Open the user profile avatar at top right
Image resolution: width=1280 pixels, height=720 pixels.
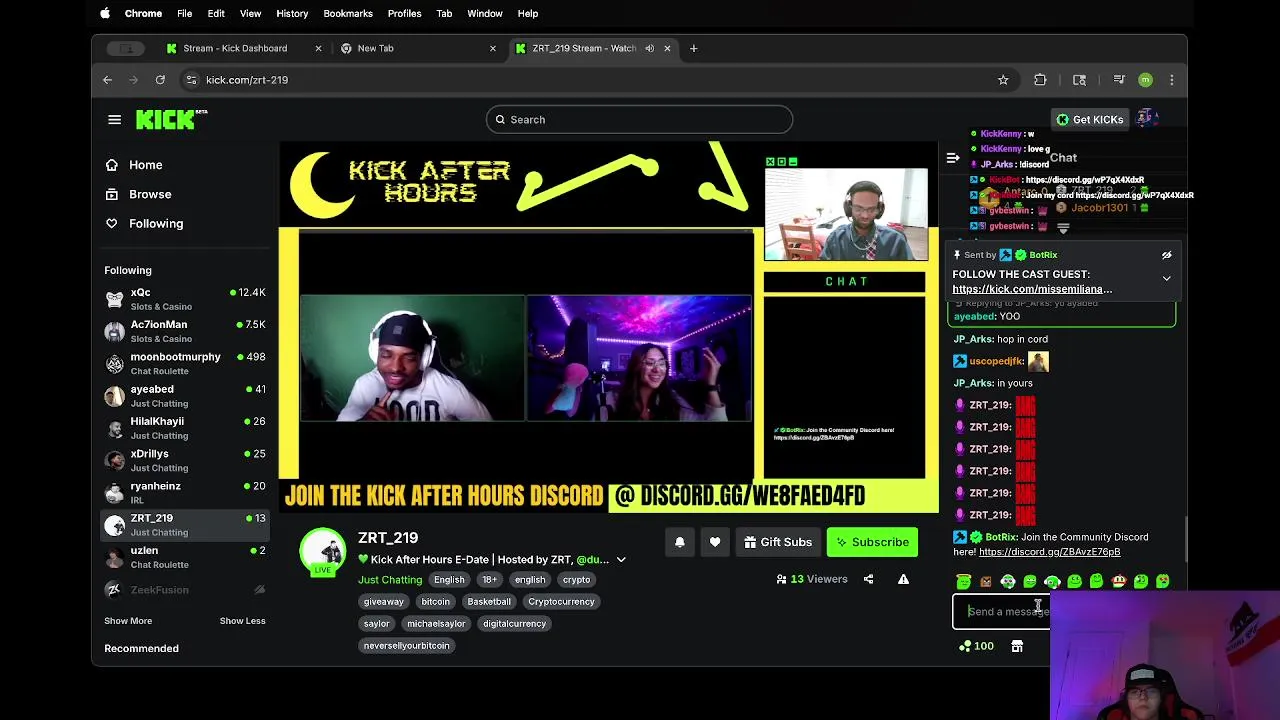[x=1148, y=119]
